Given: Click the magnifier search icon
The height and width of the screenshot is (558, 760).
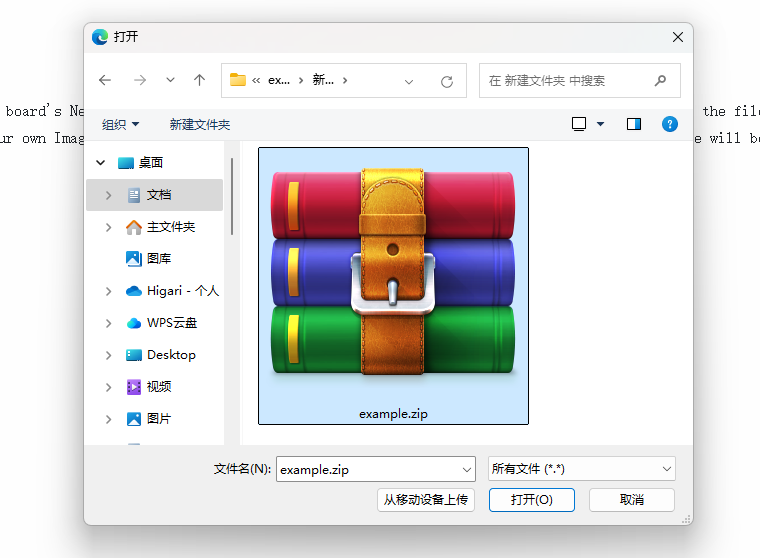Looking at the screenshot, I should coord(660,80).
